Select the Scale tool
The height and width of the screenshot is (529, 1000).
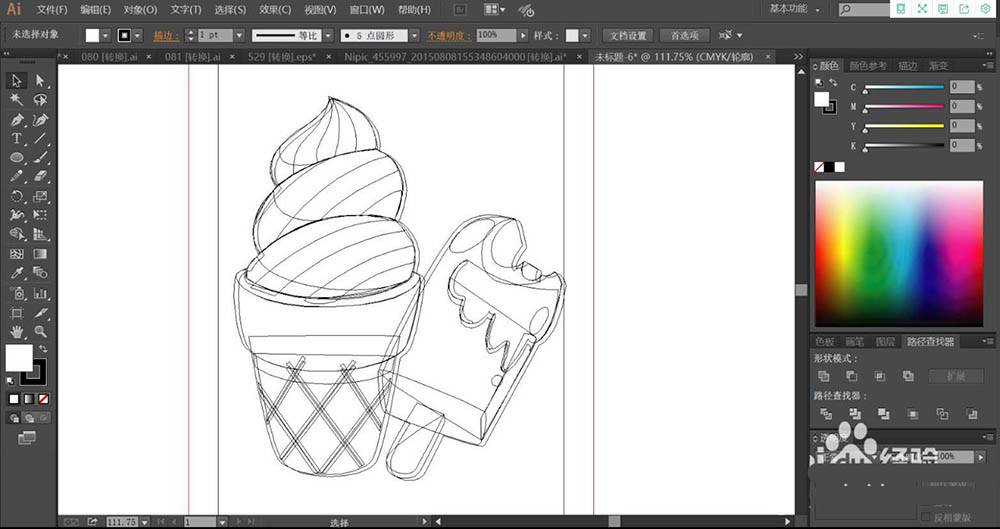point(40,197)
